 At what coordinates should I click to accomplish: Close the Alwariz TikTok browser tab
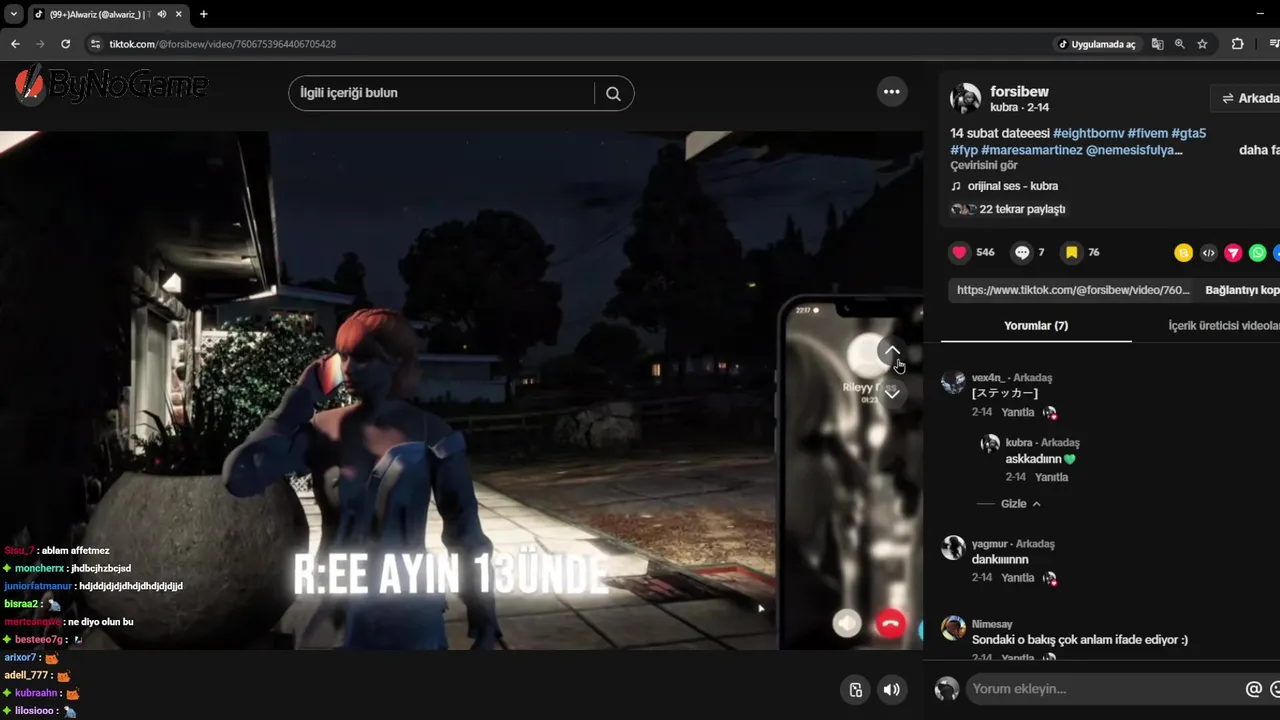181,14
